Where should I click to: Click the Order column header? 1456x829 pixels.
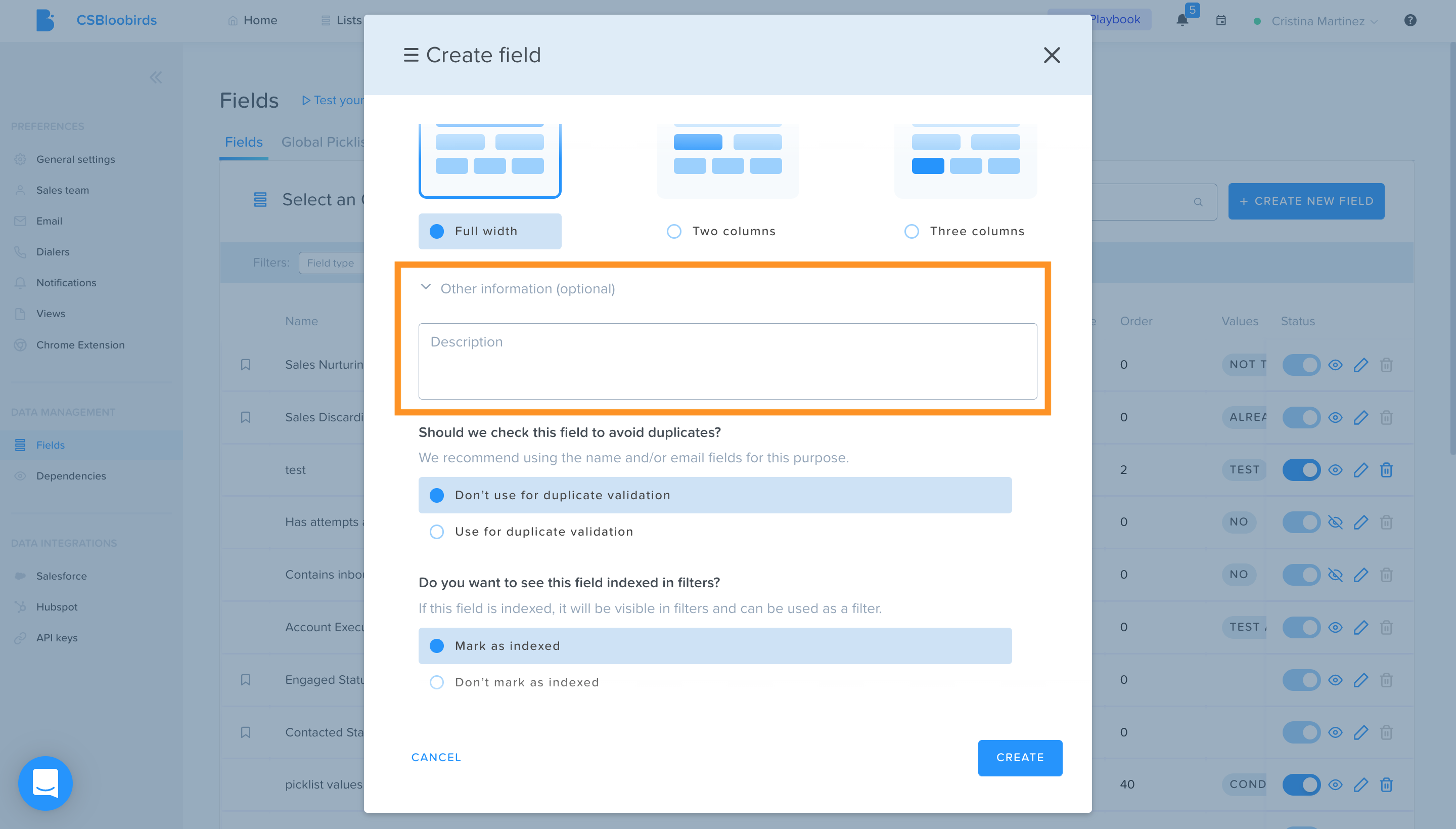(x=1135, y=321)
